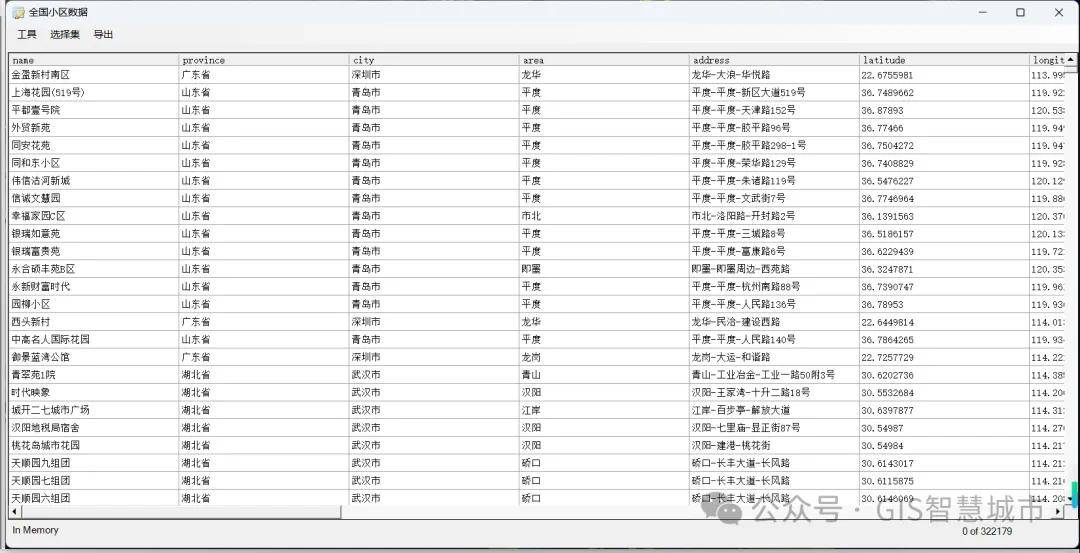
Task: Minimize the 全国小区数据 window
Action: pos(983,13)
